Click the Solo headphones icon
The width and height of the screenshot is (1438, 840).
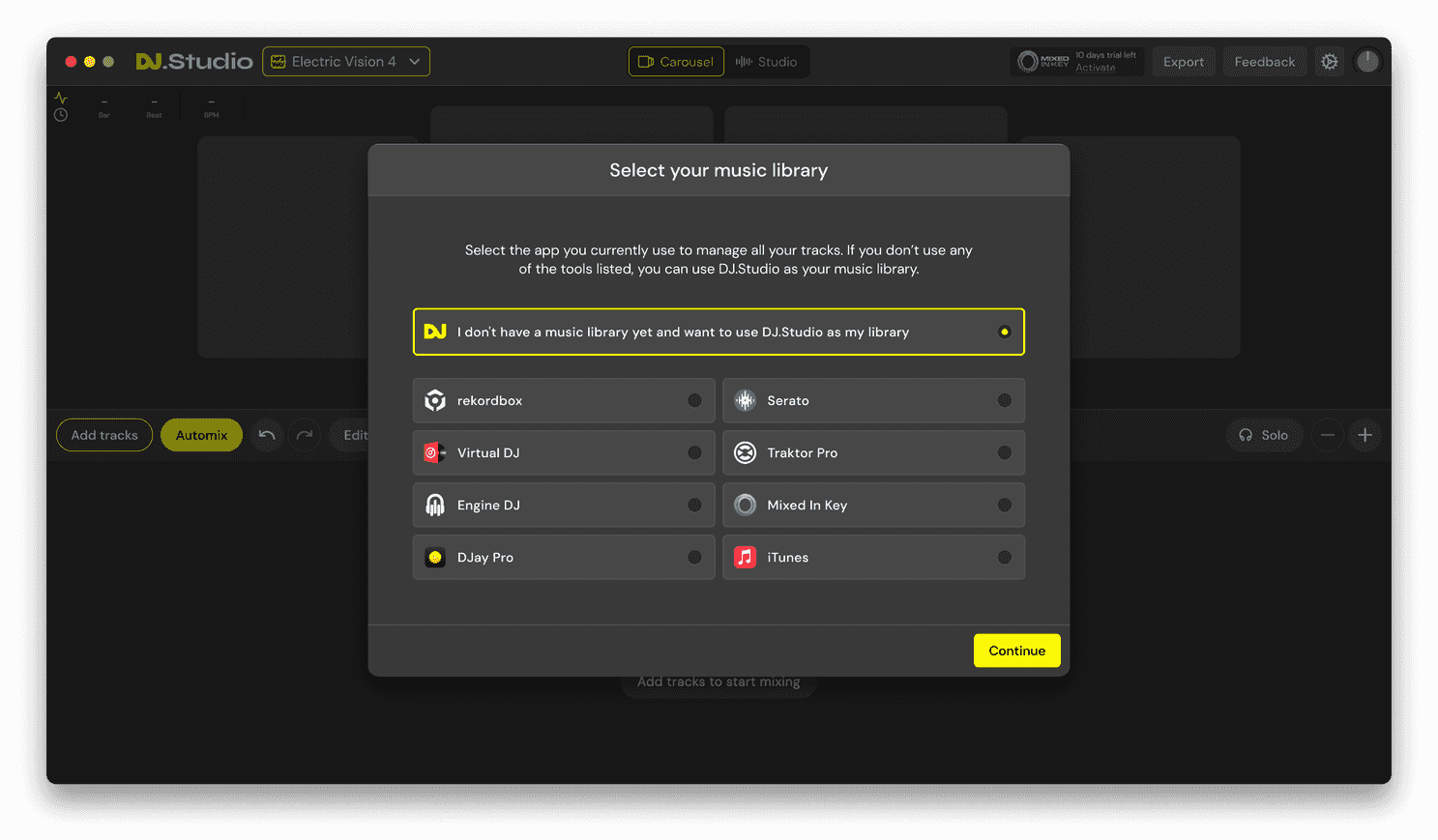click(1247, 435)
